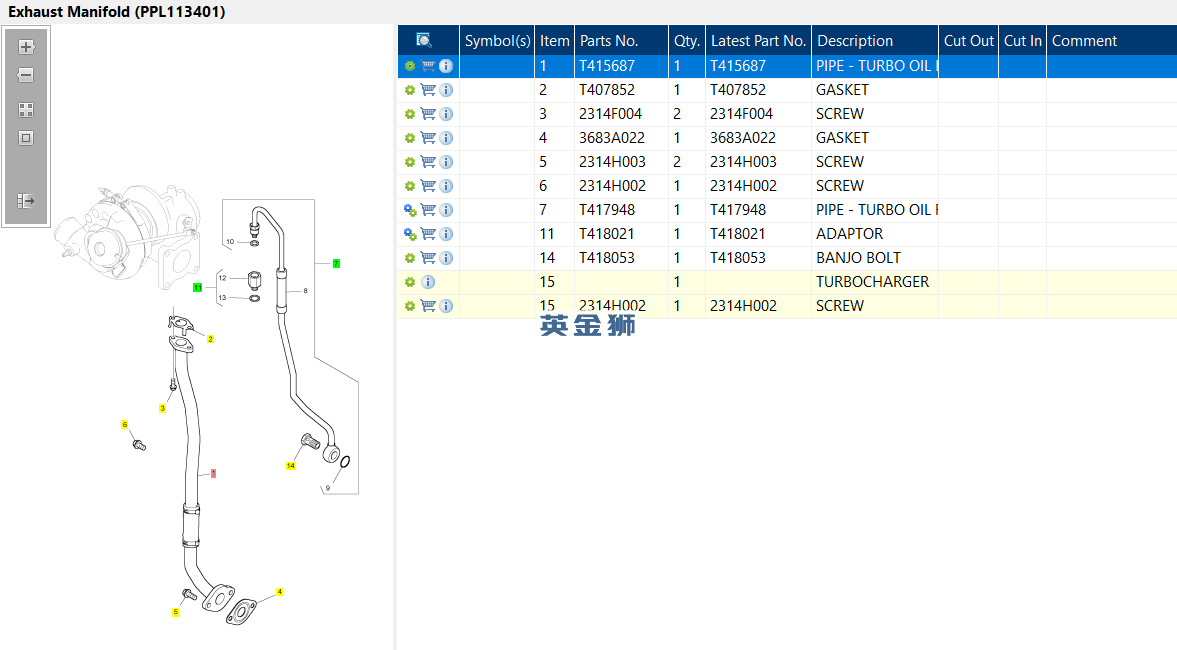Screen dimensions: 1177x650
Task: Click info icon on TURBOCHARGER row
Action: (428, 282)
